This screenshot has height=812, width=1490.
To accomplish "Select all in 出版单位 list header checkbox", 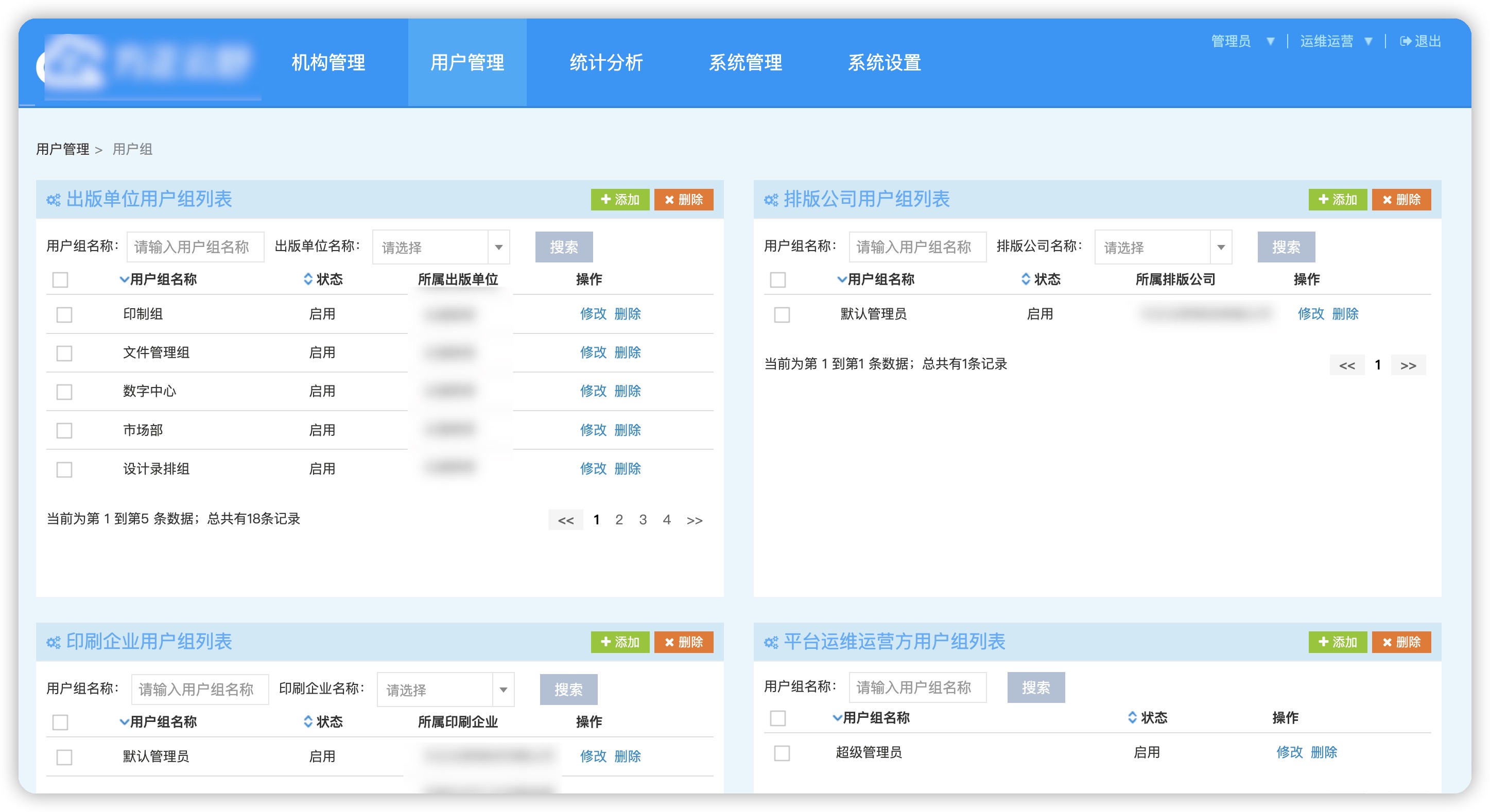I will (x=60, y=280).
